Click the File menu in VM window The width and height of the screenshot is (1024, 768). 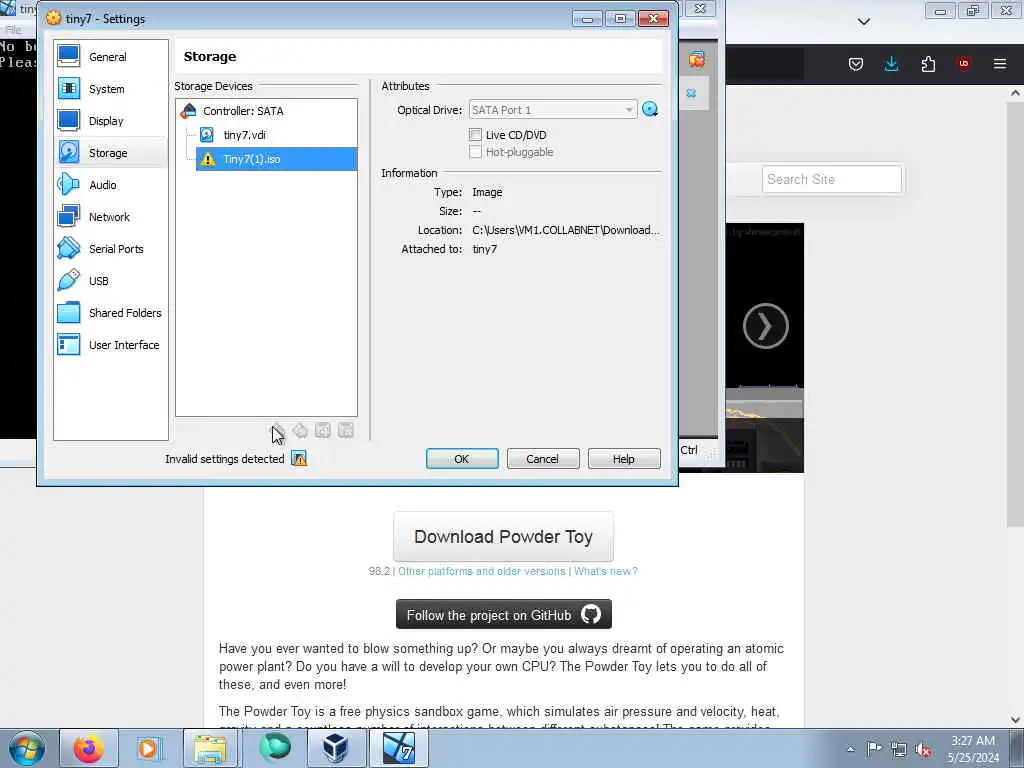13,30
